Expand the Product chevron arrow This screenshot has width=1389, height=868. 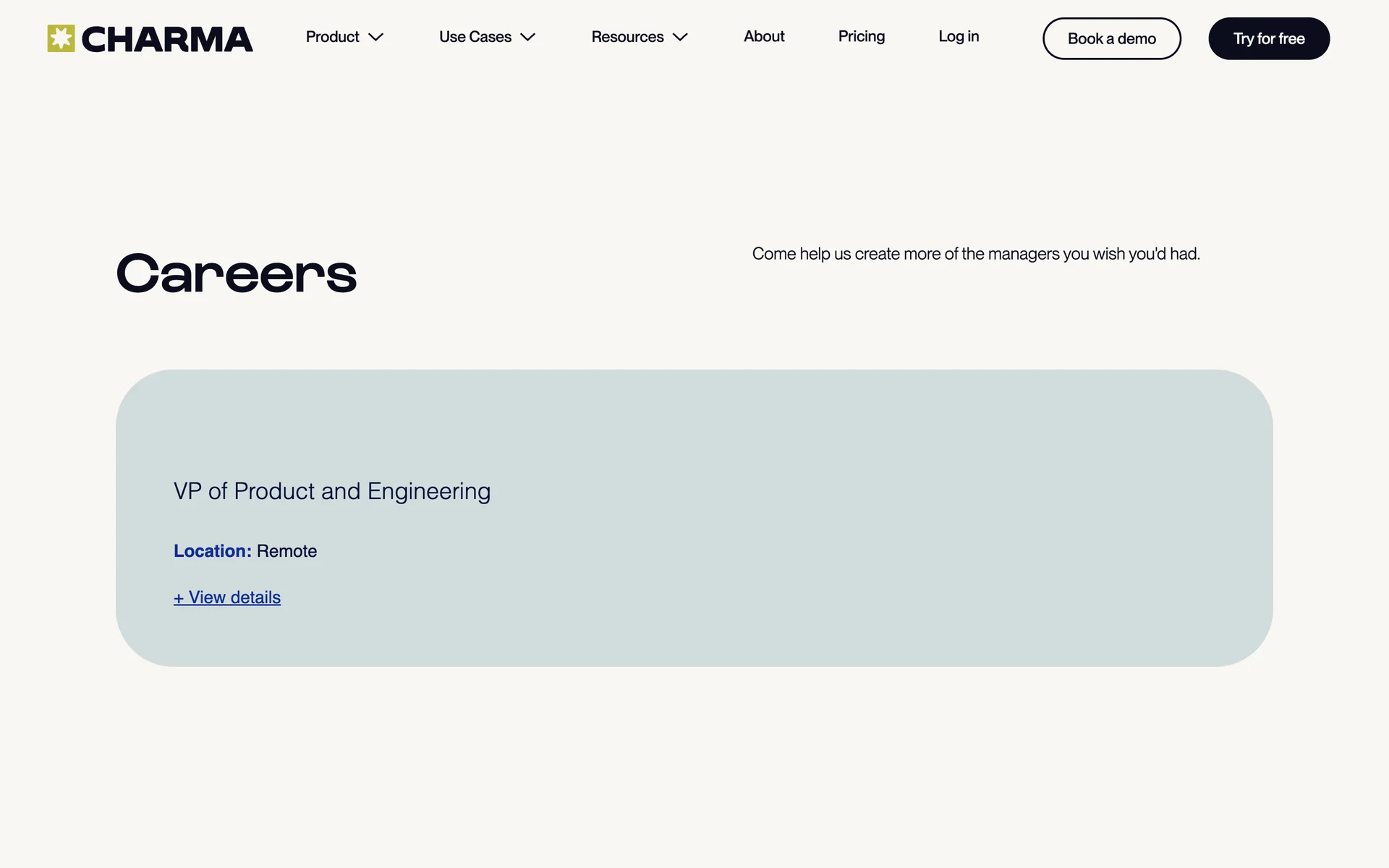[375, 37]
